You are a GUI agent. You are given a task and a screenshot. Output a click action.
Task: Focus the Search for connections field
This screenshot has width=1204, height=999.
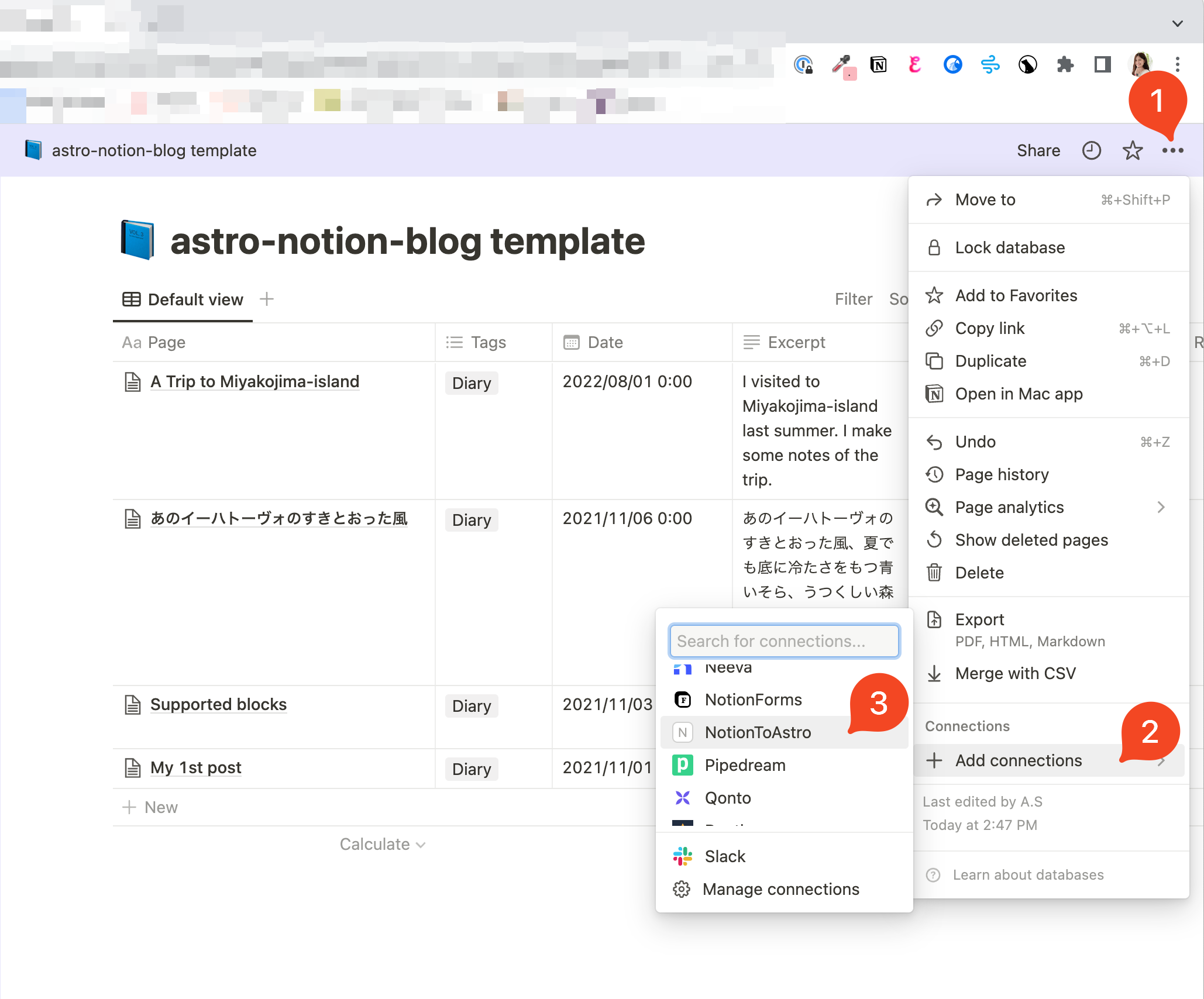pos(784,641)
